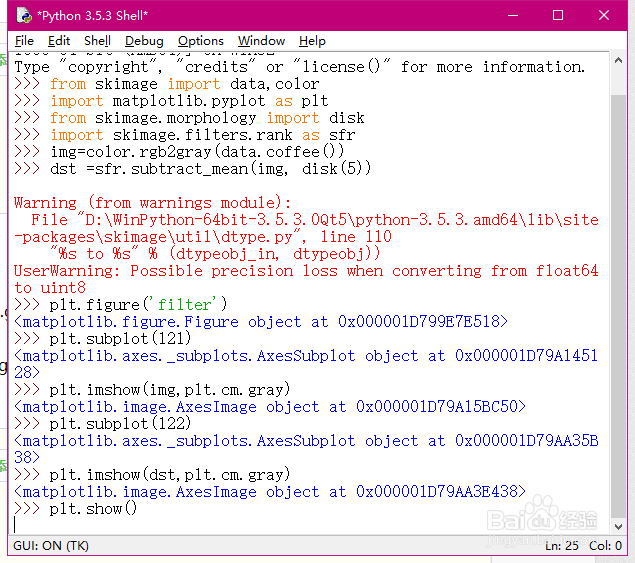This screenshot has height=563, width=635.
Task: Click the 'Type "copyright", "credits"' info line
Action: point(300,67)
